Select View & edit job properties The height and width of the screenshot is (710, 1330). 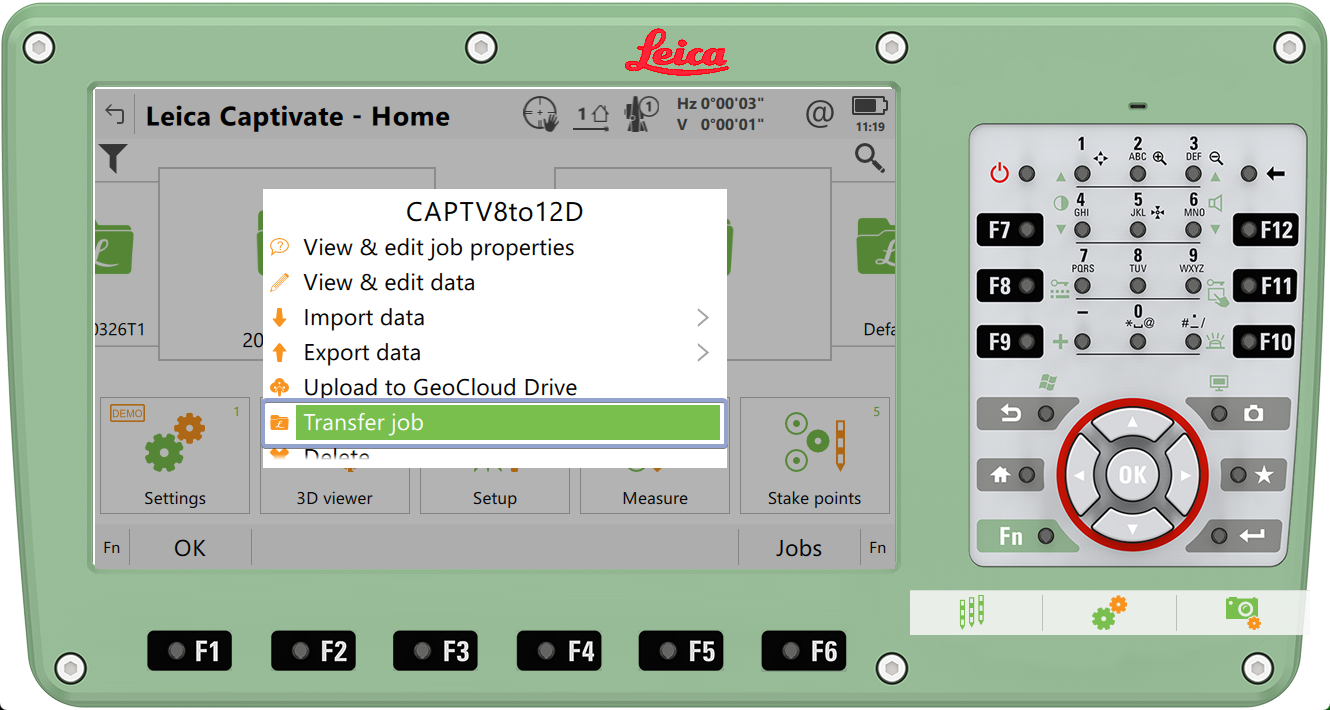(494, 247)
